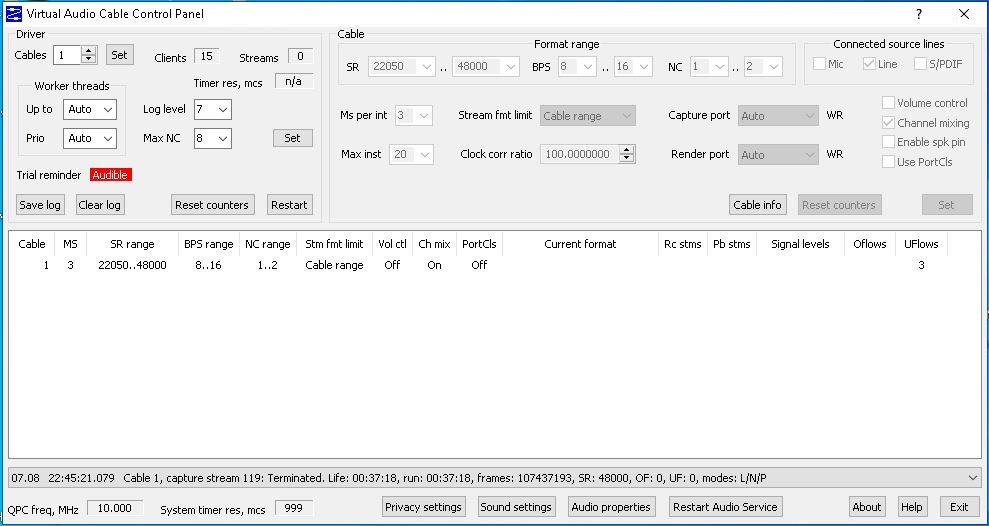The height and width of the screenshot is (526, 989).
Task: Click the QPC freq 10.000 value field
Action: tap(115, 508)
